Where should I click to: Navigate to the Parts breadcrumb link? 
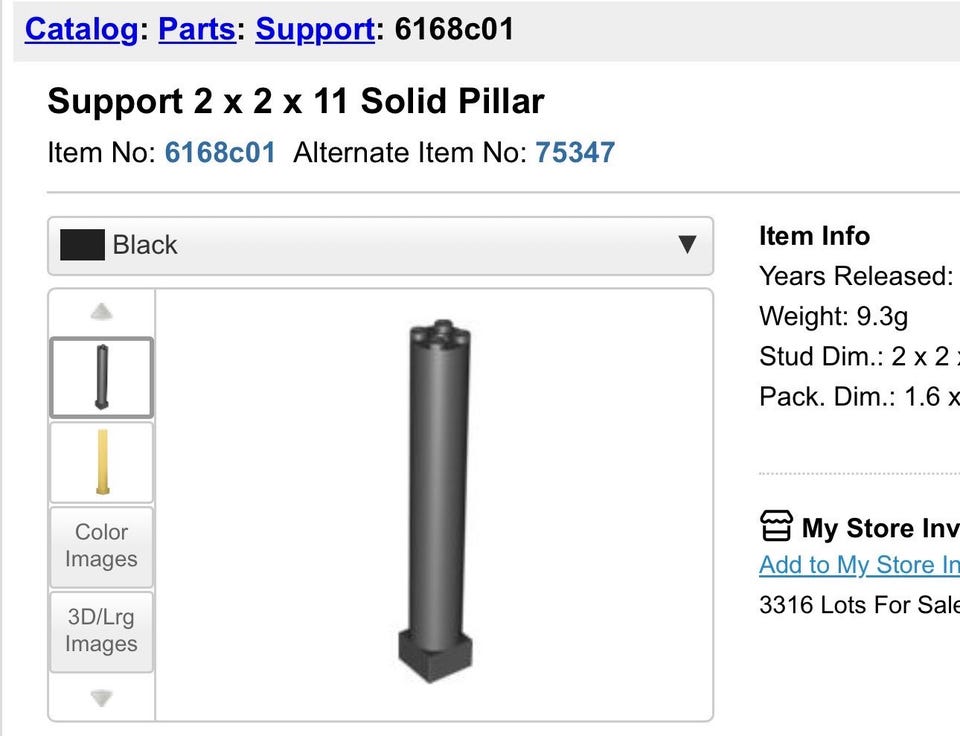(197, 29)
